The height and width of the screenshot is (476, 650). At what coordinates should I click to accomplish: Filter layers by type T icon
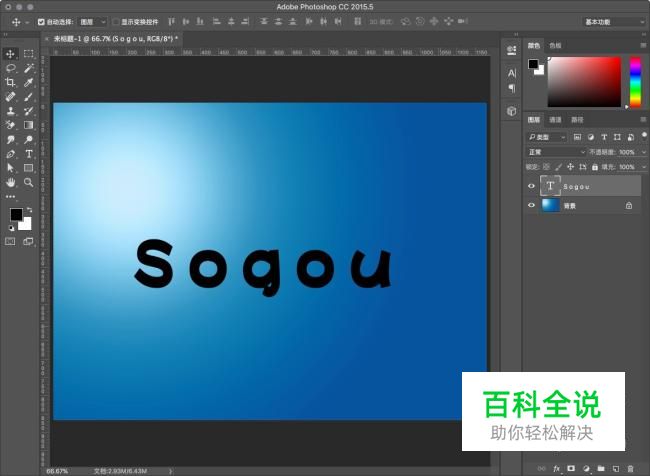click(x=604, y=137)
